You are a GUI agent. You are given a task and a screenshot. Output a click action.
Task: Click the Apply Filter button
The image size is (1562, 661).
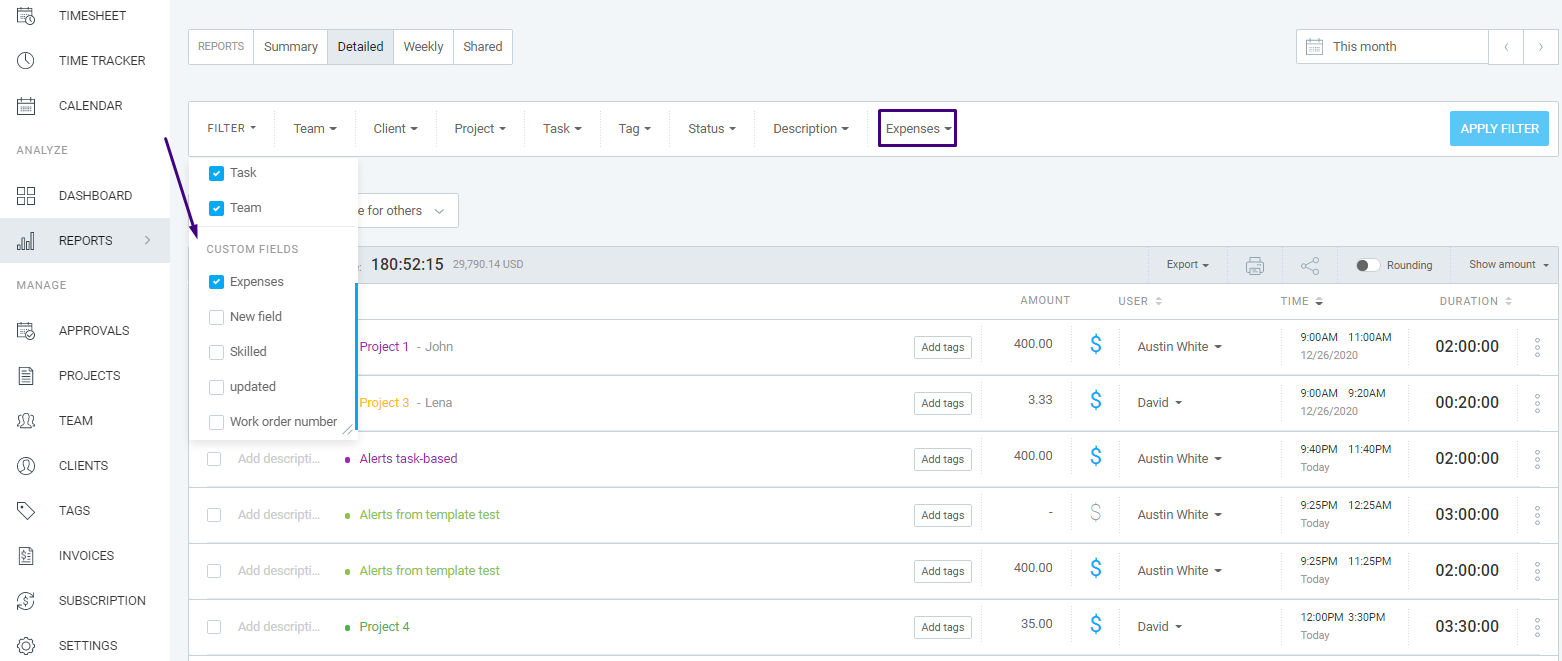pyautogui.click(x=1498, y=129)
